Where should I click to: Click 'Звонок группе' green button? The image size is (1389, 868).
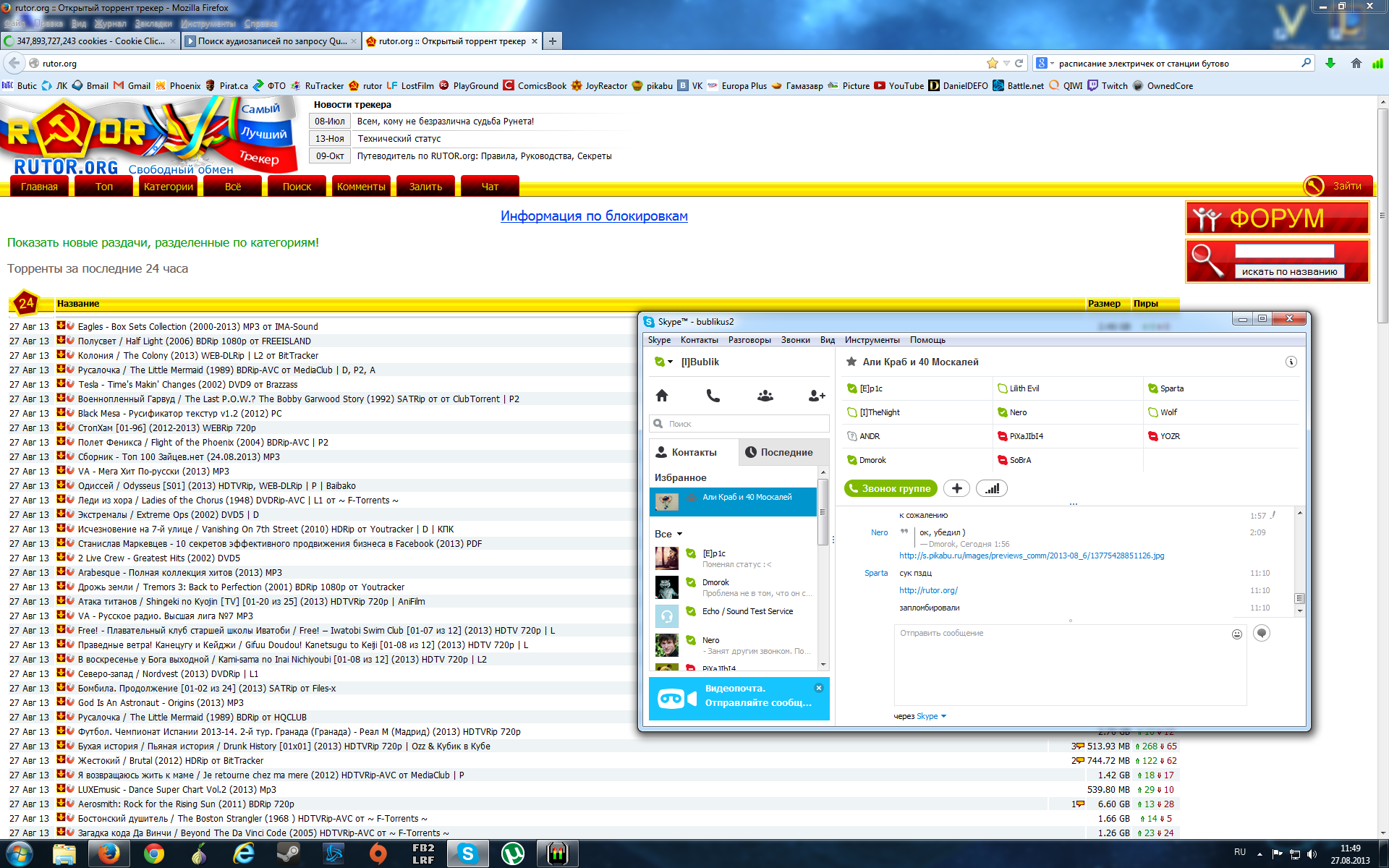tap(891, 489)
